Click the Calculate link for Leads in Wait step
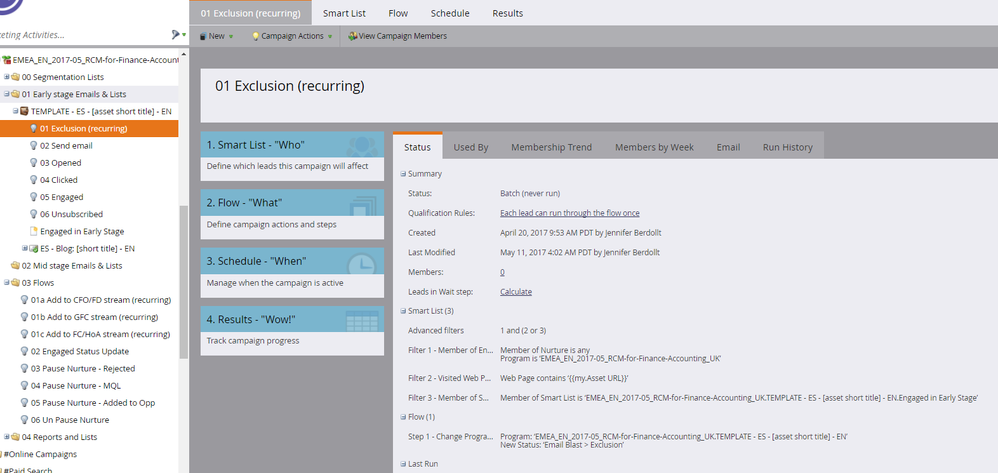 (x=515, y=291)
